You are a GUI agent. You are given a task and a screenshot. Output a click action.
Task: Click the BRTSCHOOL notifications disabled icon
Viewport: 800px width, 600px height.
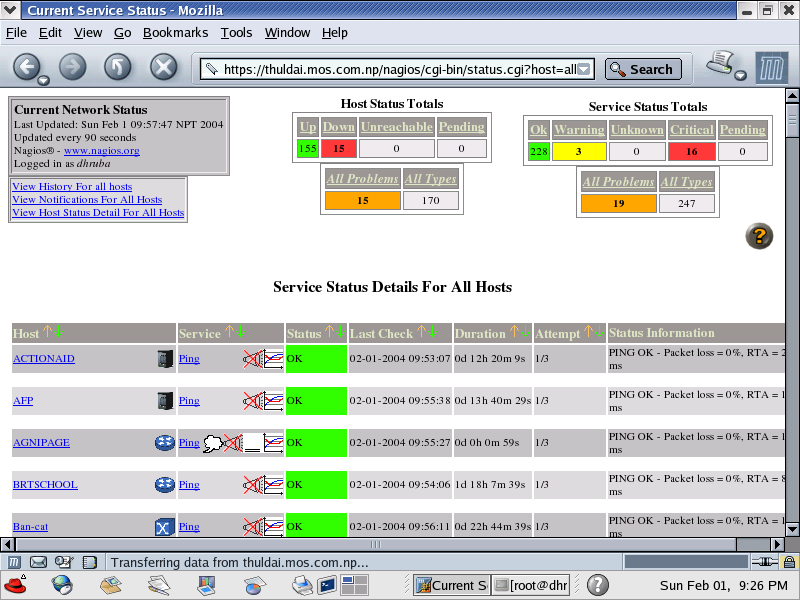(x=253, y=484)
